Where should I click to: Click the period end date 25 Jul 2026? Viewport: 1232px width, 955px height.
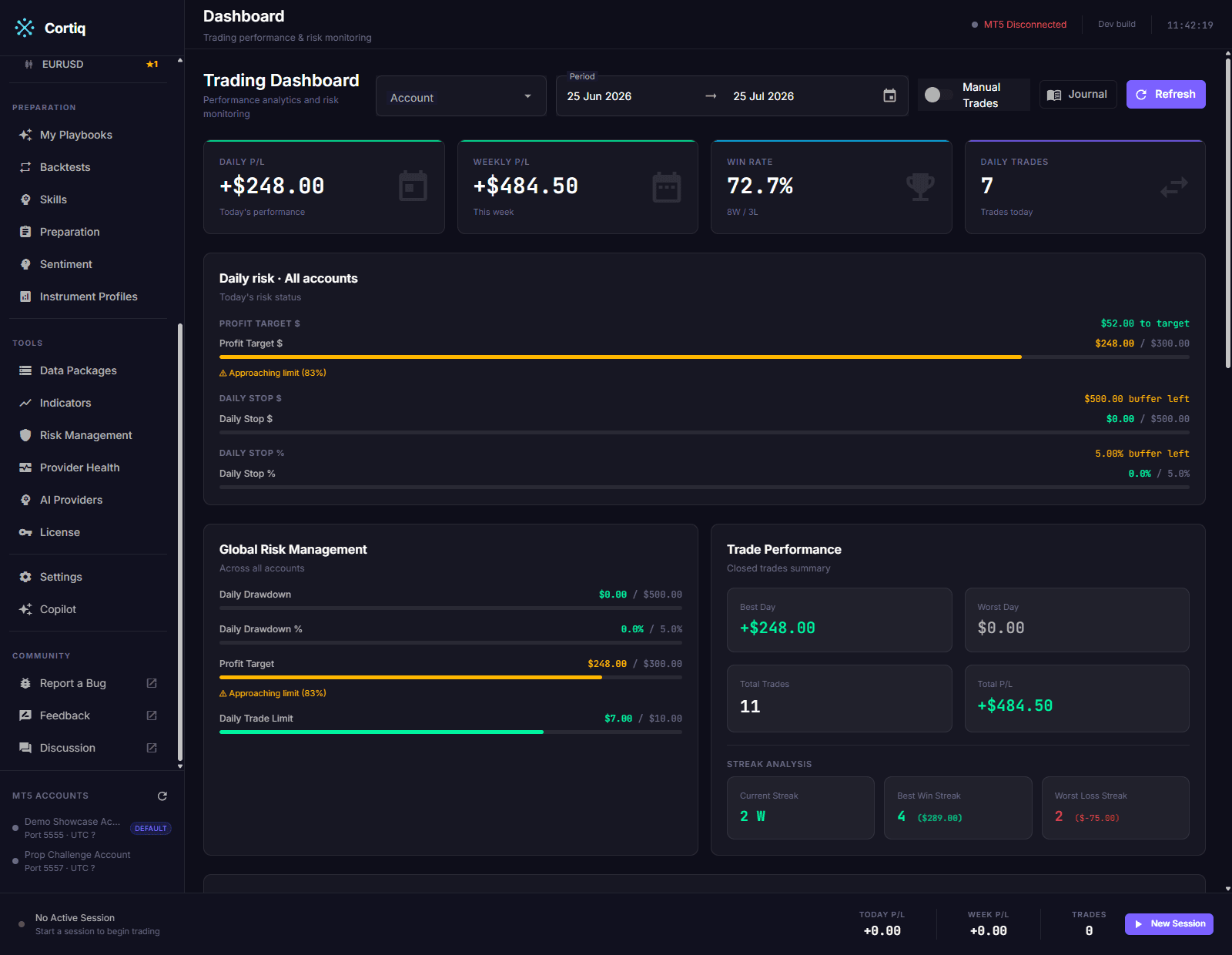coord(763,96)
